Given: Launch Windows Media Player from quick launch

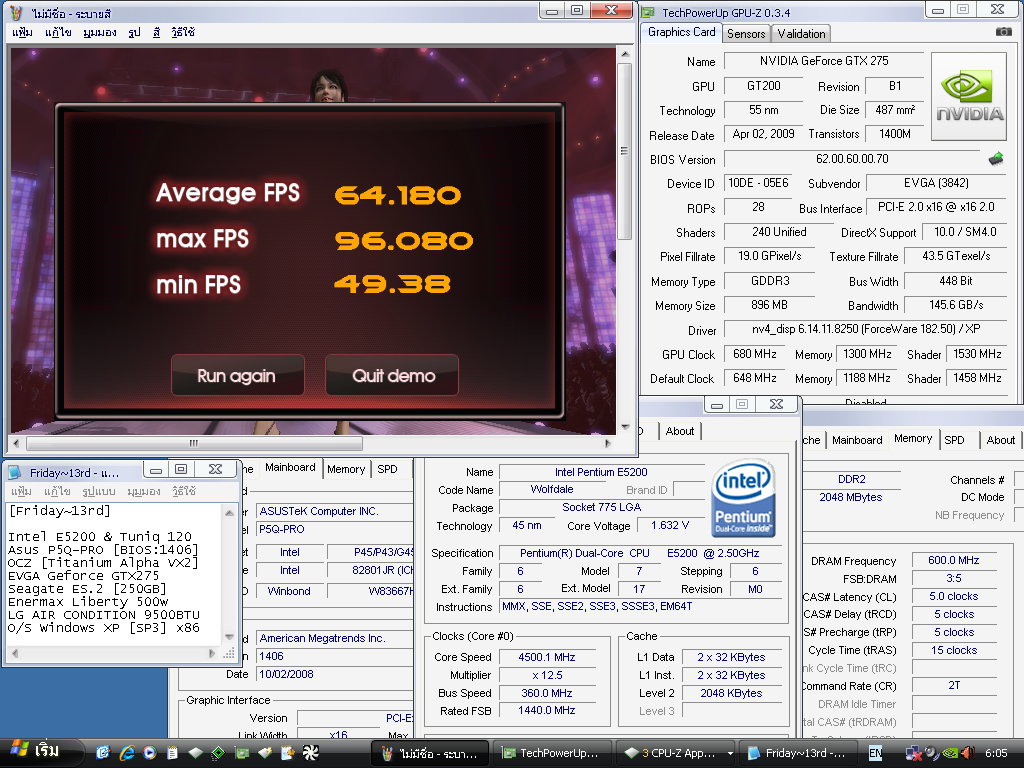Looking at the screenshot, I should (x=150, y=753).
